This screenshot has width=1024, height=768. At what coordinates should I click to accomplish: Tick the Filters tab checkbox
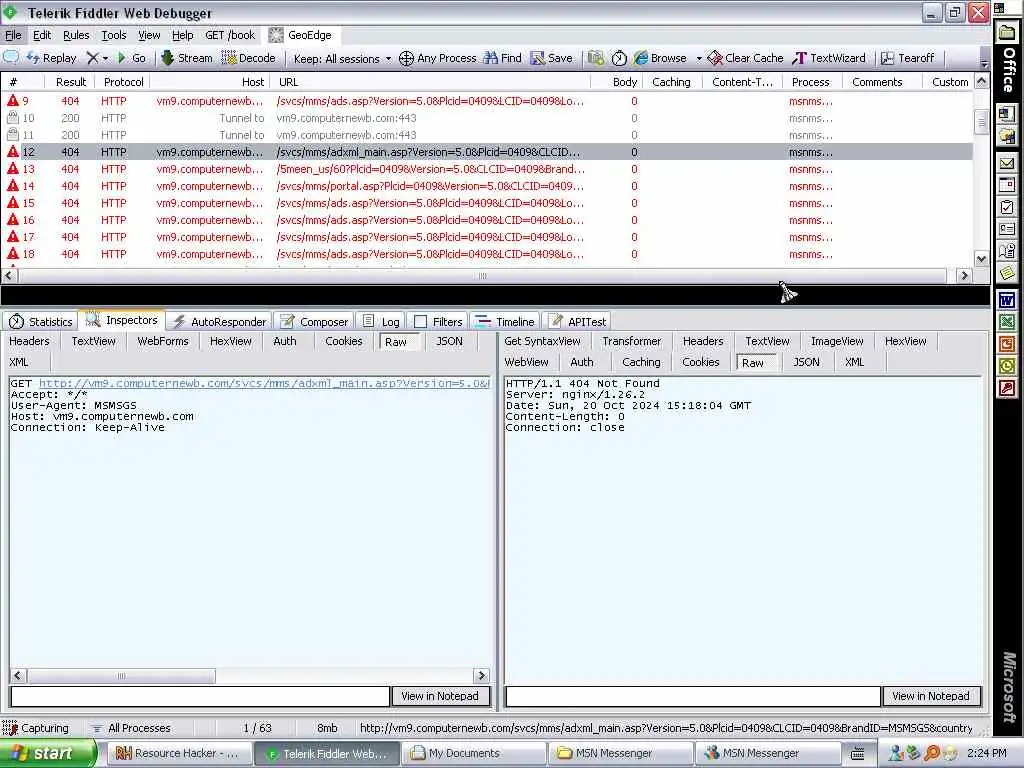click(x=421, y=321)
